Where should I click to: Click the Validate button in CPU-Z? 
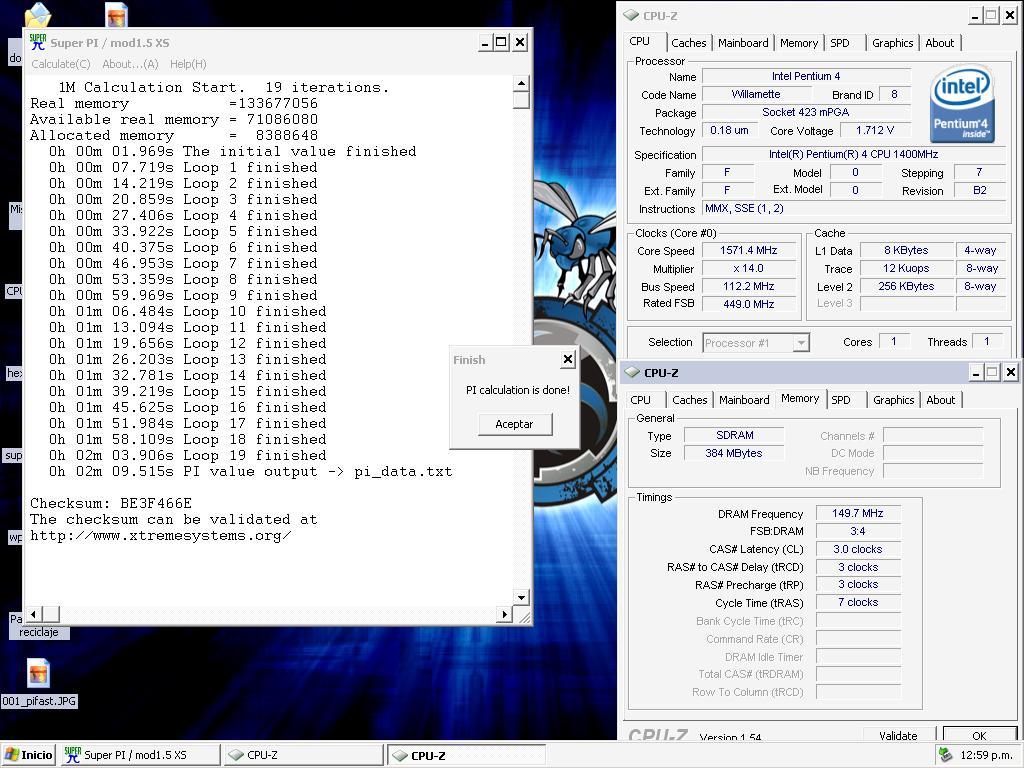click(x=899, y=735)
